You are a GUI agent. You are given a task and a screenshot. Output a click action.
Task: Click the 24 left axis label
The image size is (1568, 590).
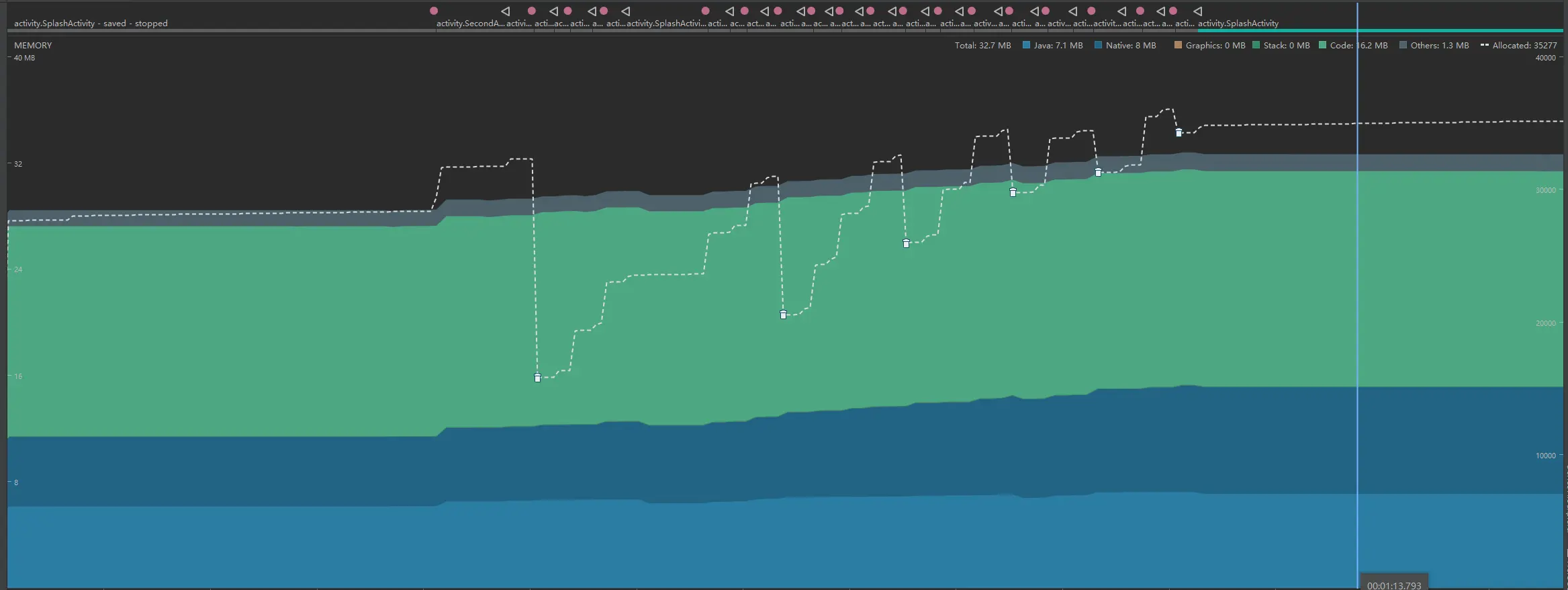click(x=18, y=269)
